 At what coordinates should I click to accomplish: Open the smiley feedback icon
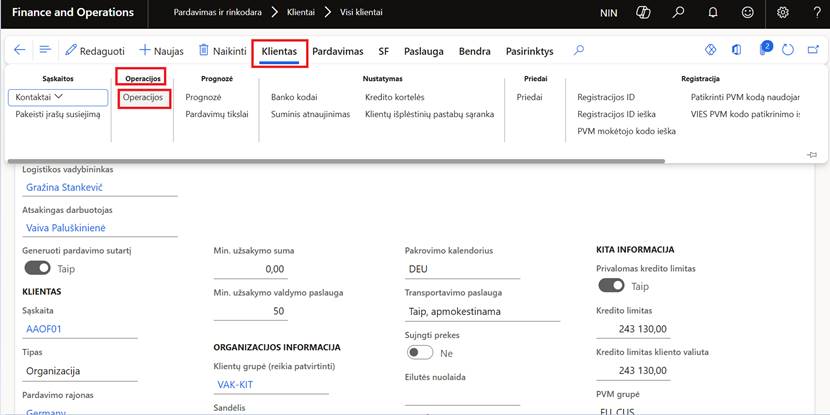tap(747, 13)
